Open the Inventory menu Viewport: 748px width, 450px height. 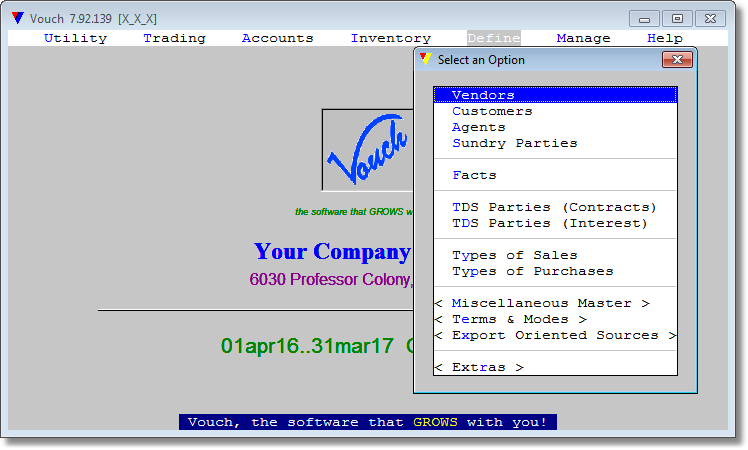point(391,38)
